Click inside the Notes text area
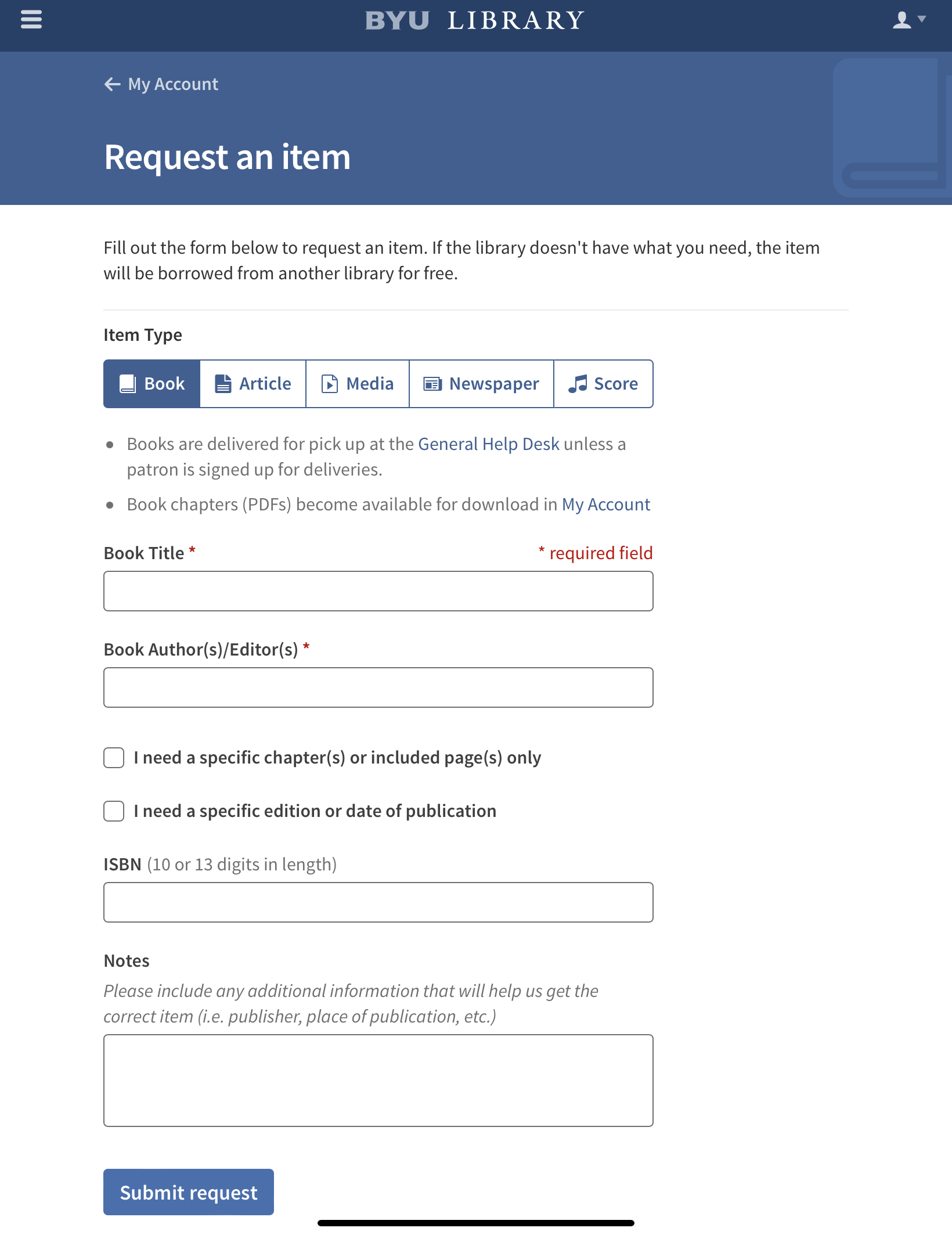 [378, 1080]
